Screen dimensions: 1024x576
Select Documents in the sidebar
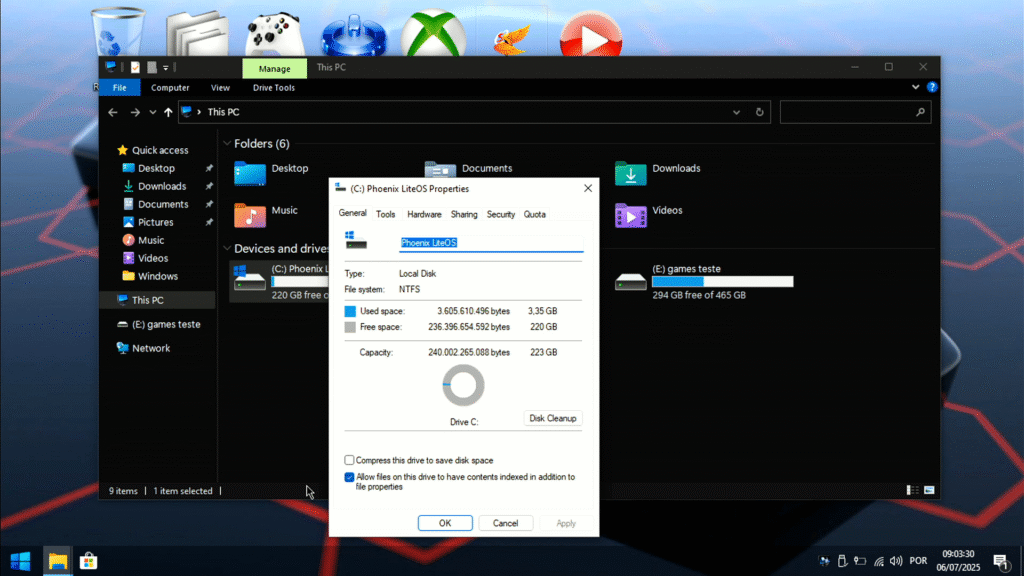(163, 204)
